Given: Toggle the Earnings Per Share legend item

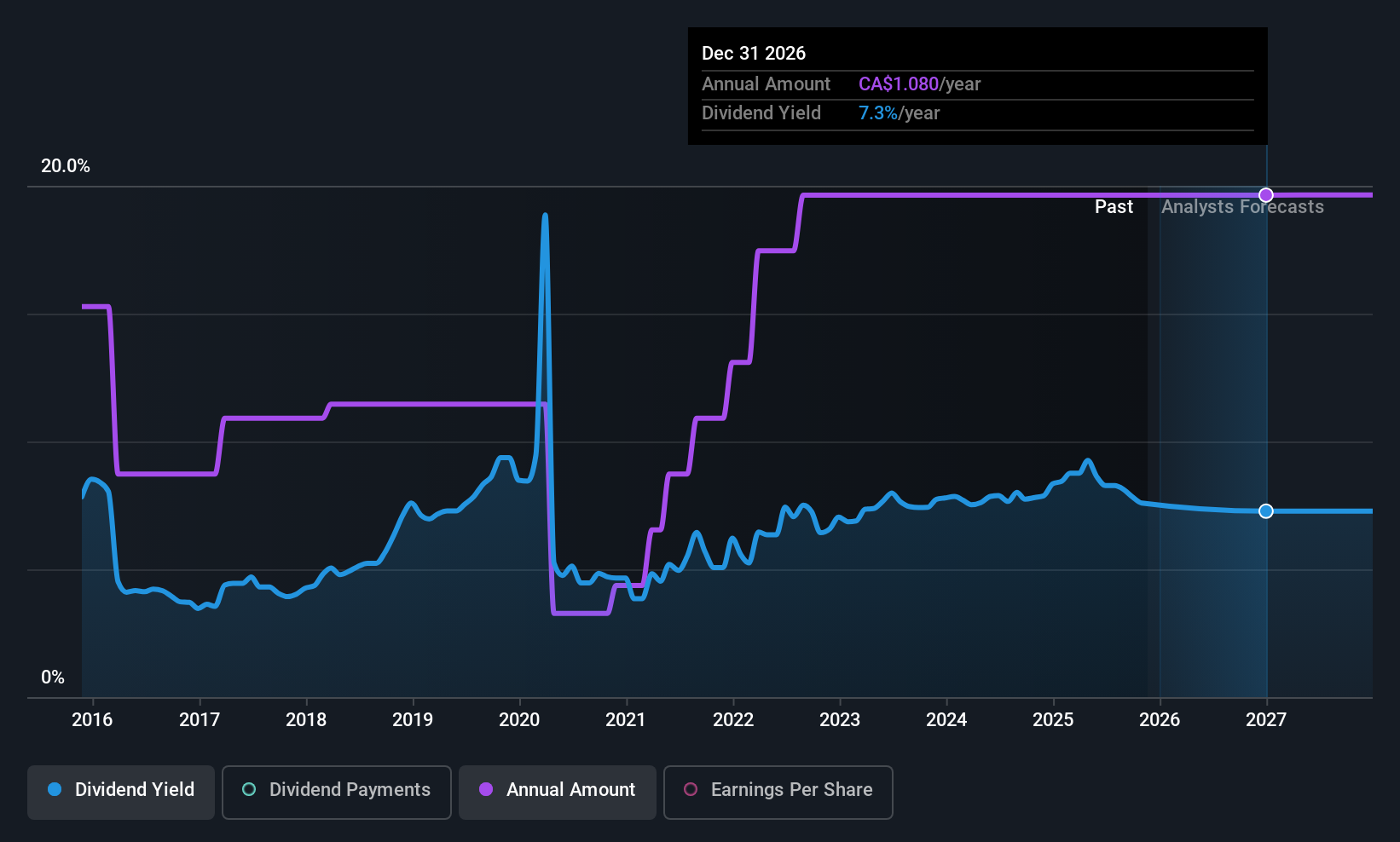Looking at the screenshot, I should (778, 792).
